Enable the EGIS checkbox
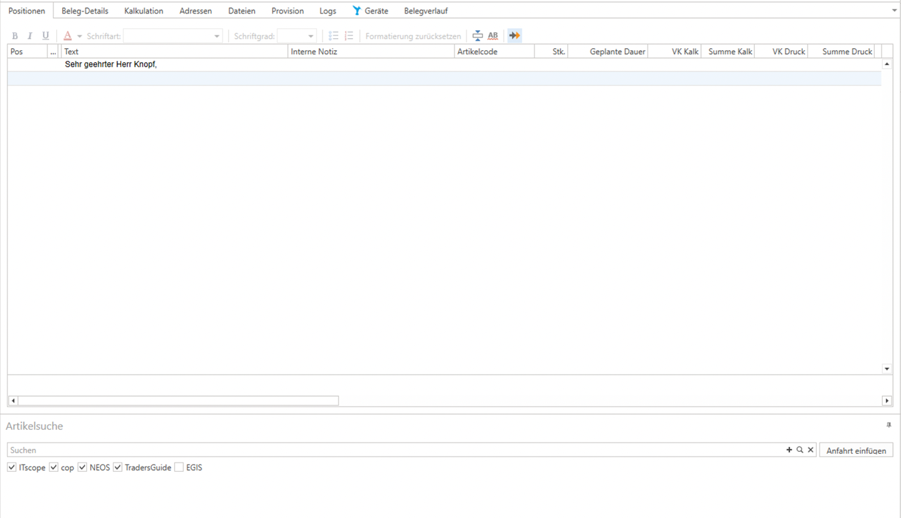 tap(179, 467)
